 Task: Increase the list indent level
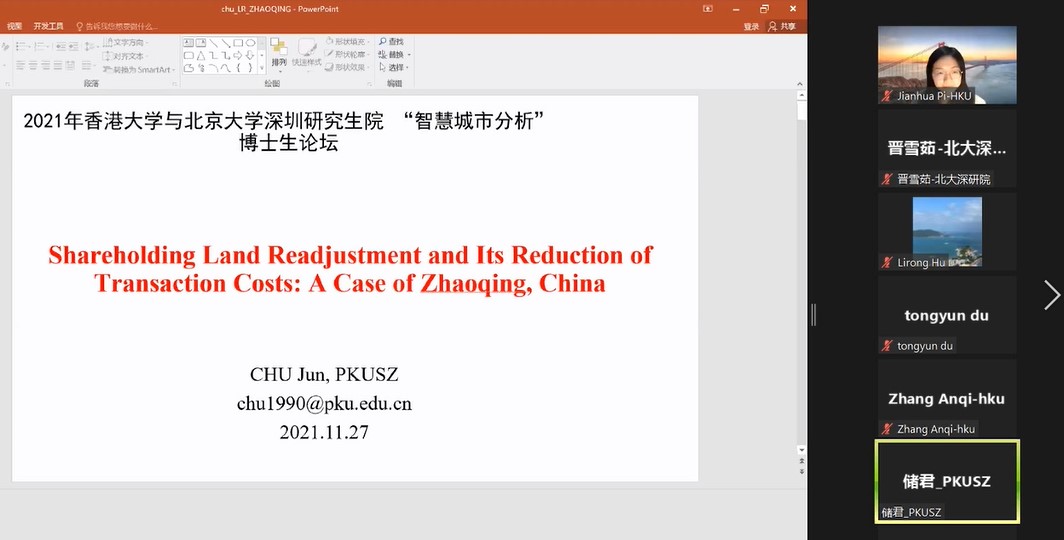pyautogui.click(x=73, y=46)
